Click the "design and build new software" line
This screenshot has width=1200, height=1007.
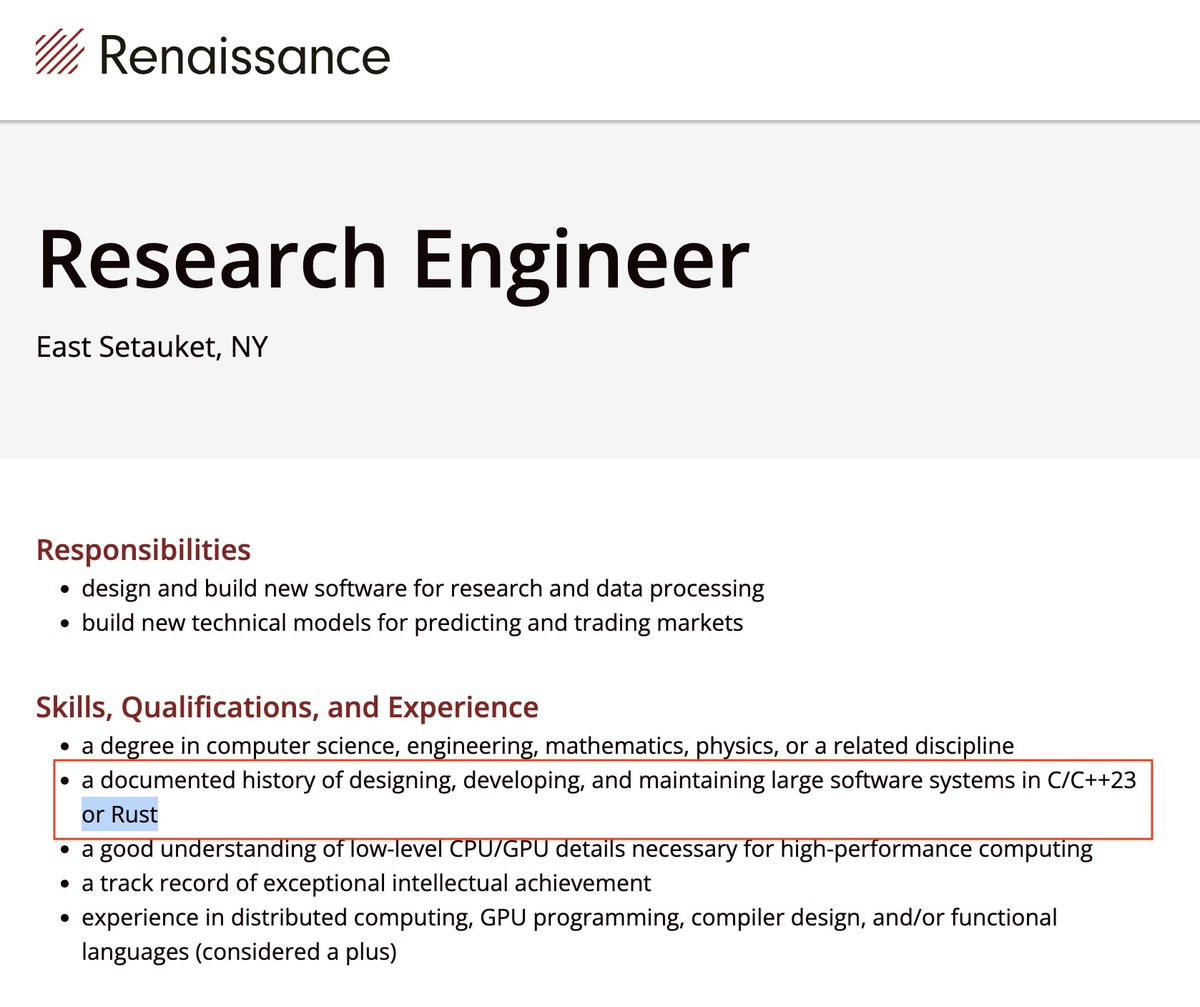click(423, 588)
